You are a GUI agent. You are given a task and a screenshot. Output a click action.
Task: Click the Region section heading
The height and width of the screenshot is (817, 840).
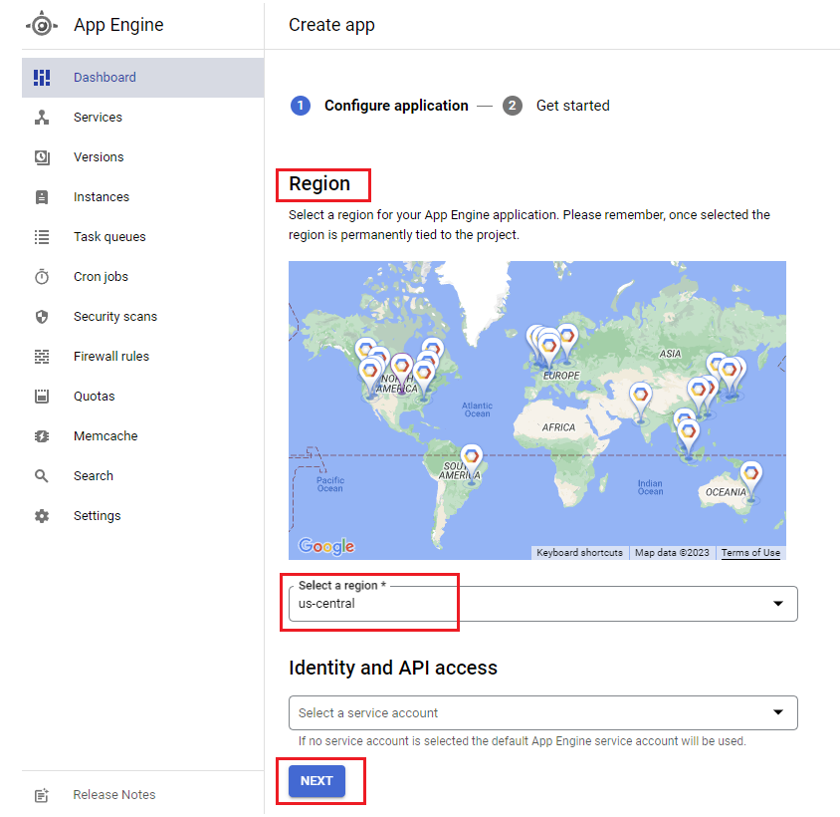pyautogui.click(x=319, y=184)
